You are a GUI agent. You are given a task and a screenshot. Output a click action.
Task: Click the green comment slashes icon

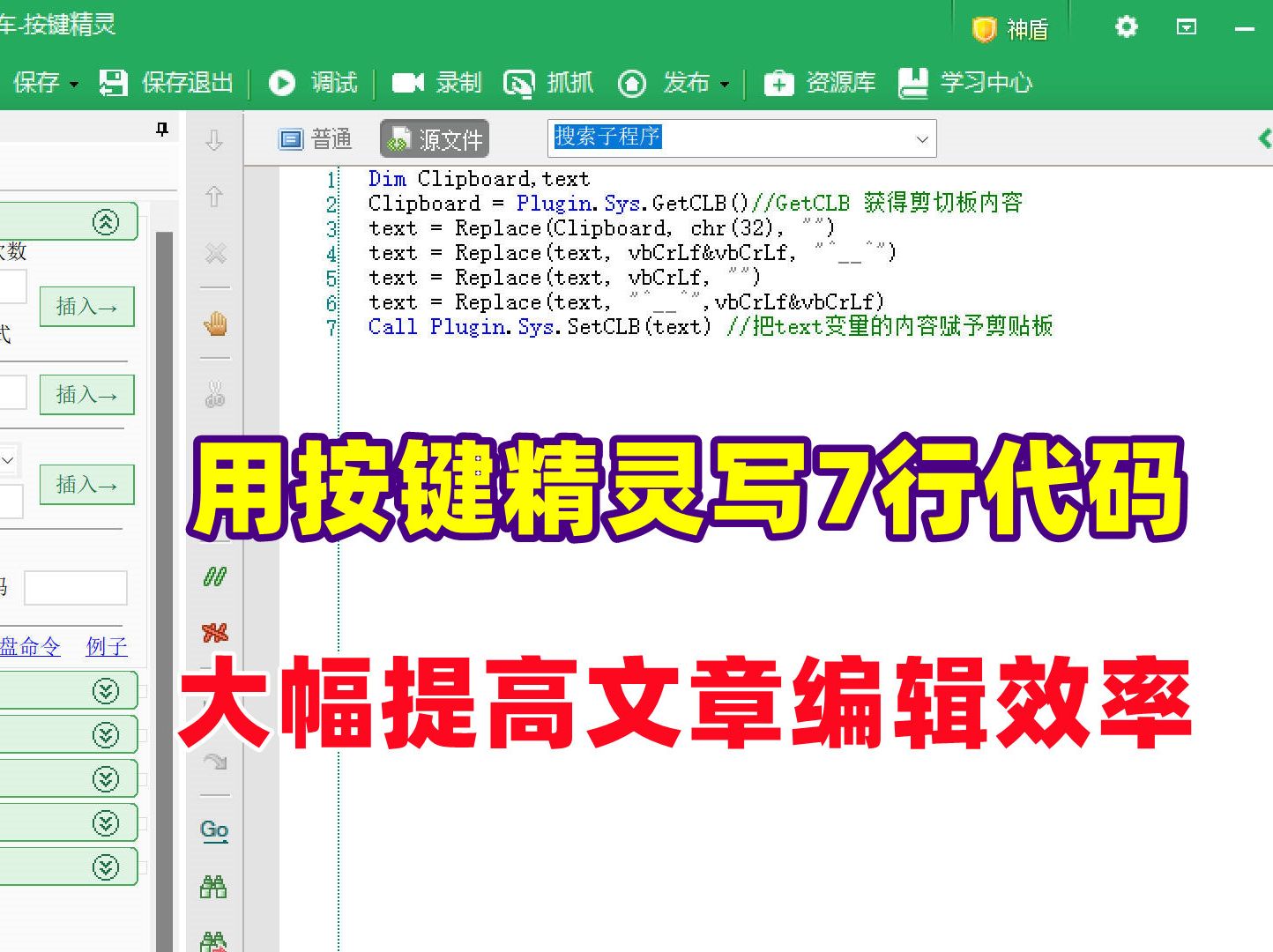click(215, 576)
